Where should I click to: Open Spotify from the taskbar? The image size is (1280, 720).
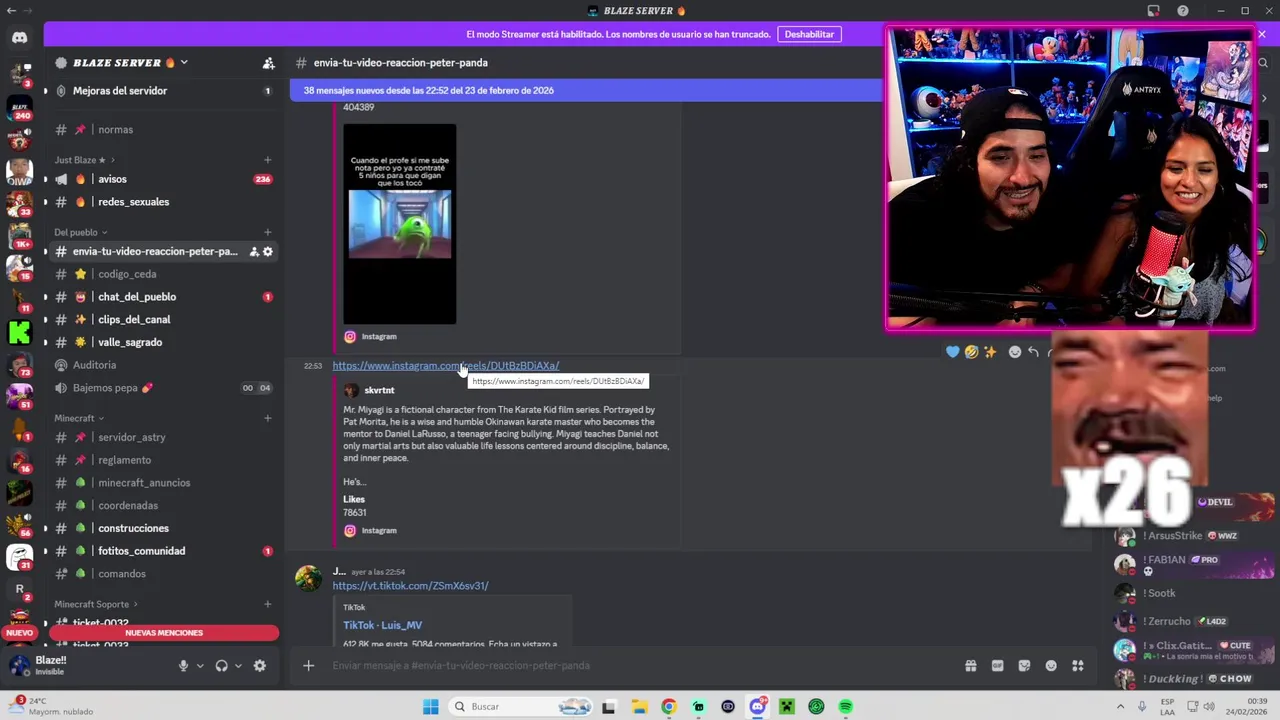(x=846, y=707)
